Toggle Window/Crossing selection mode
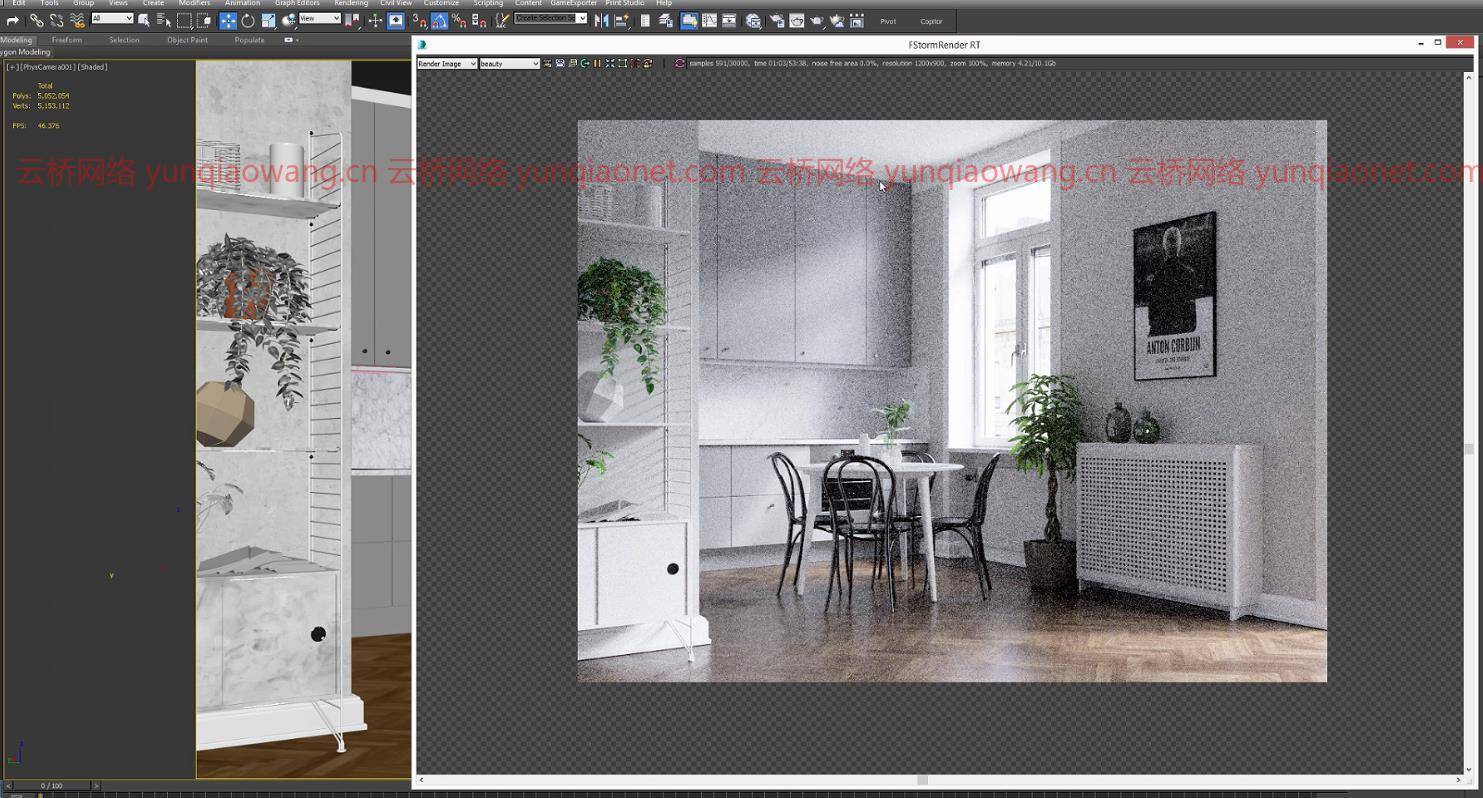 pyautogui.click(x=203, y=20)
